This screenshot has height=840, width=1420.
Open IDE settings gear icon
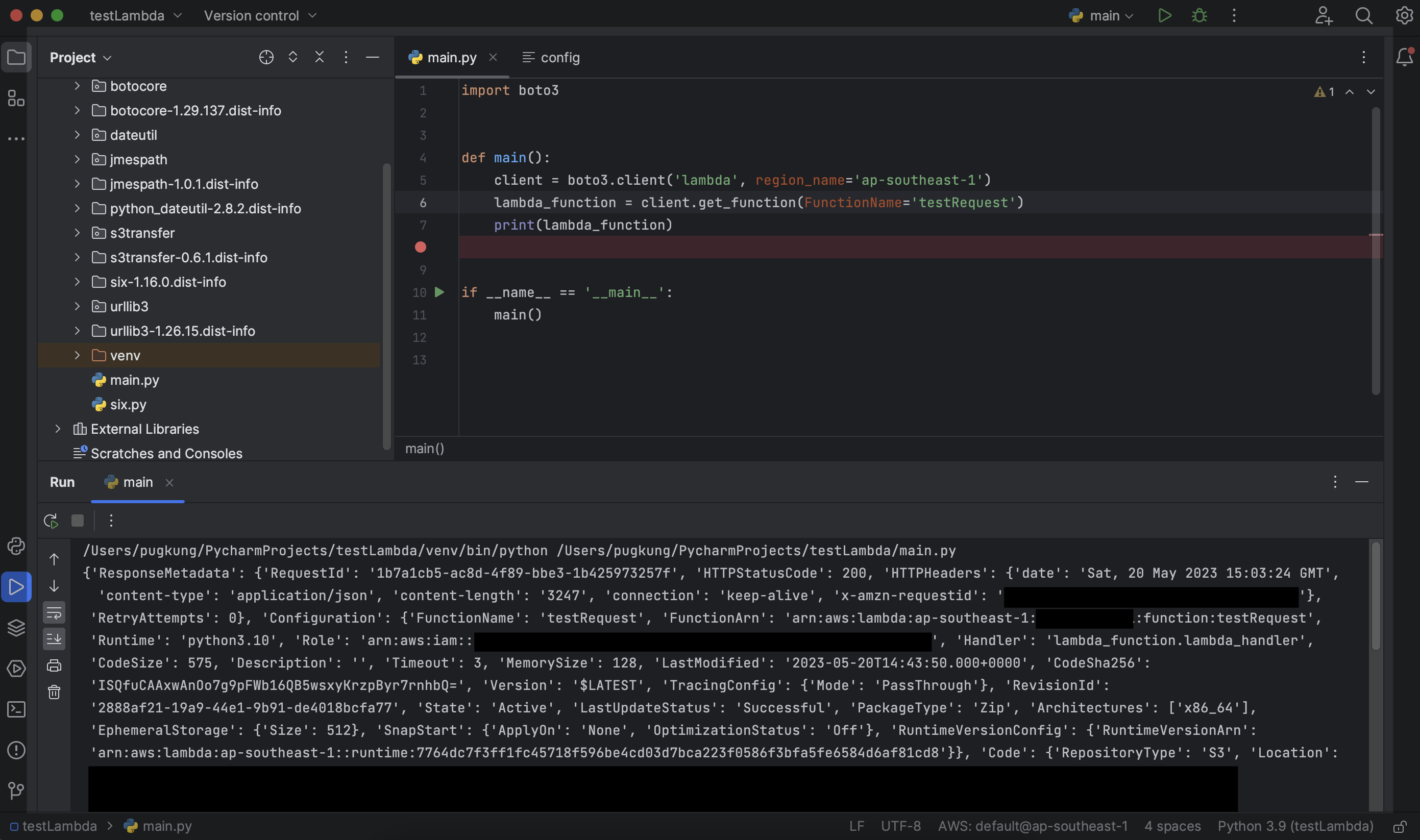tap(1404, 15)
